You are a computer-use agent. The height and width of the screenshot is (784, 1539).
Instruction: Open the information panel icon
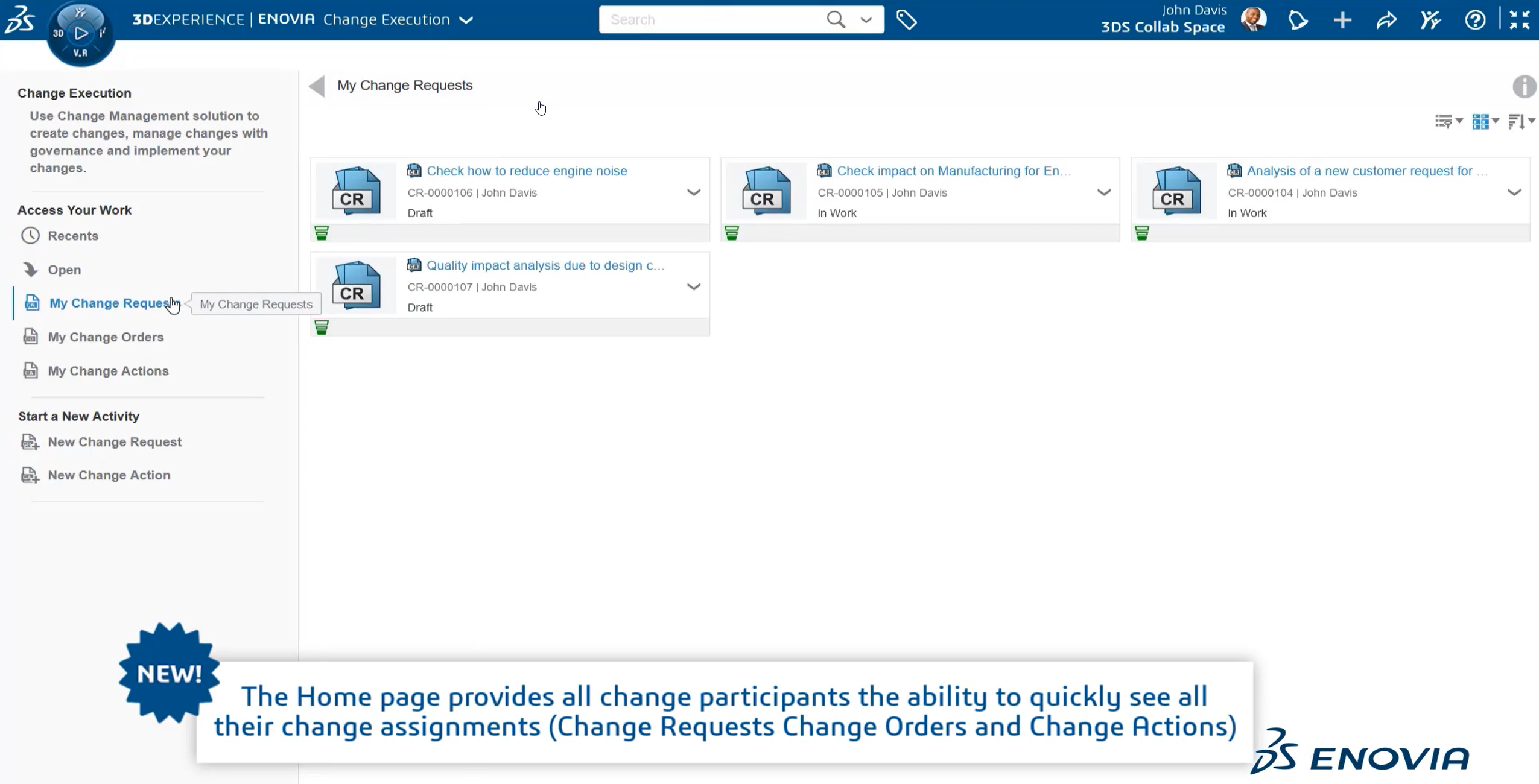1525,87
